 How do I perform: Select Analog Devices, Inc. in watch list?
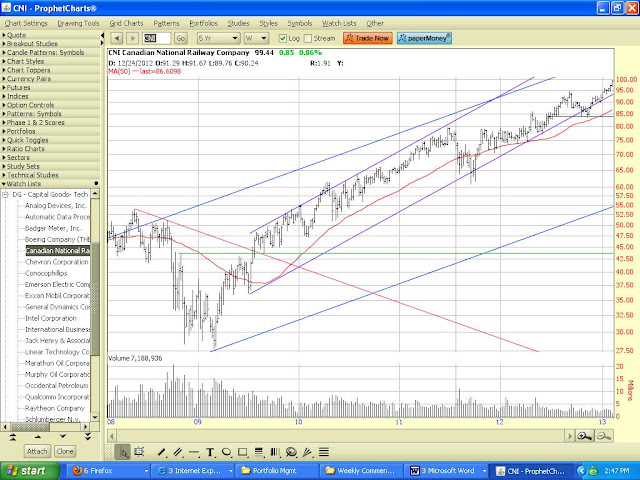[x=56, y=206]
